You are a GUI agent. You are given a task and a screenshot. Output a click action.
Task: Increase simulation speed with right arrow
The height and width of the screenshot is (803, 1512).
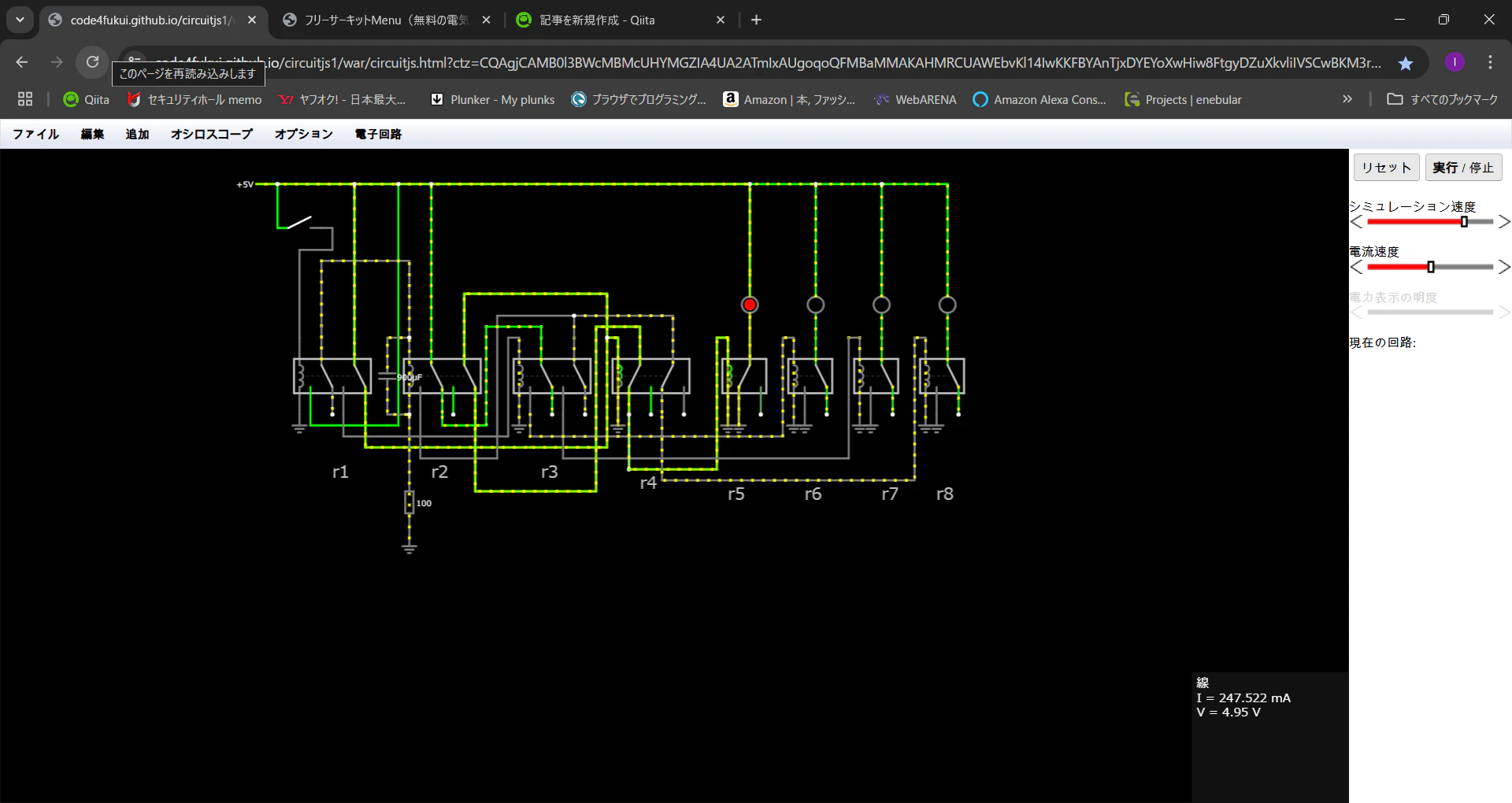coord(1504,222)
